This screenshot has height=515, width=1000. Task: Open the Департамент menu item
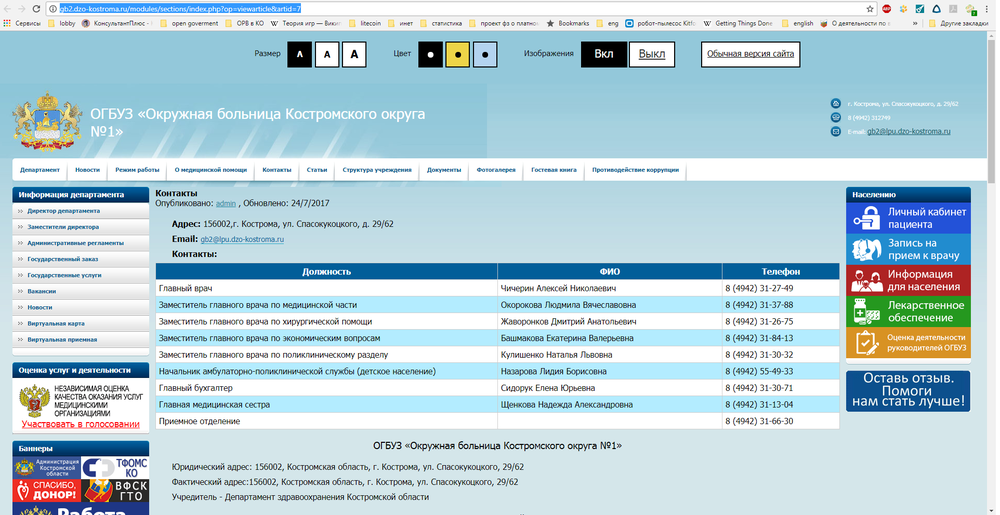40,170
